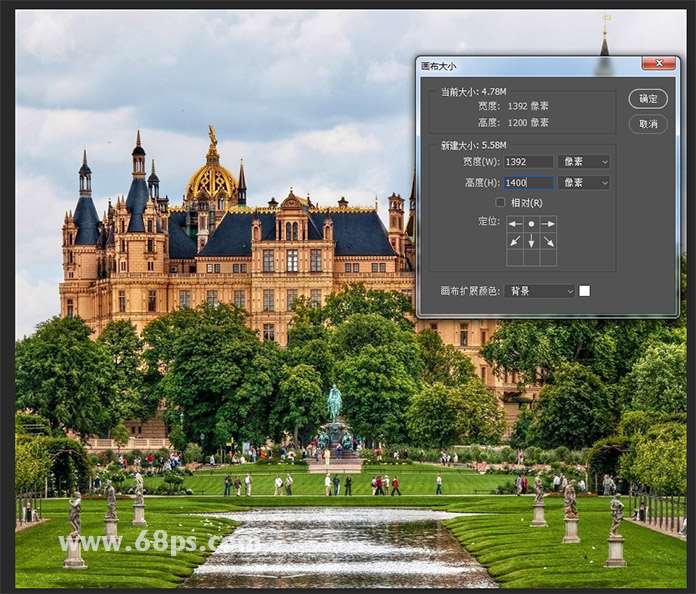Click the 画布扩展颜色: label
696x594 pixels.
[470, 291]
